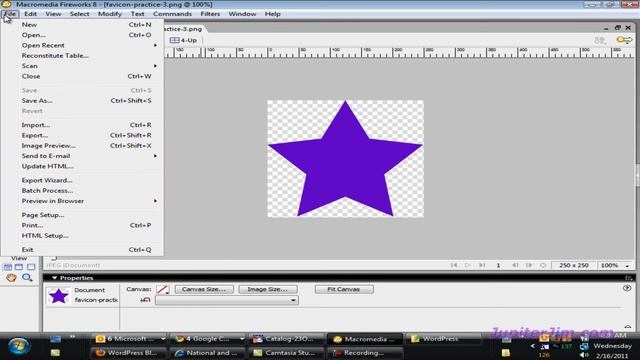Click the Windows Start orb

18,346
